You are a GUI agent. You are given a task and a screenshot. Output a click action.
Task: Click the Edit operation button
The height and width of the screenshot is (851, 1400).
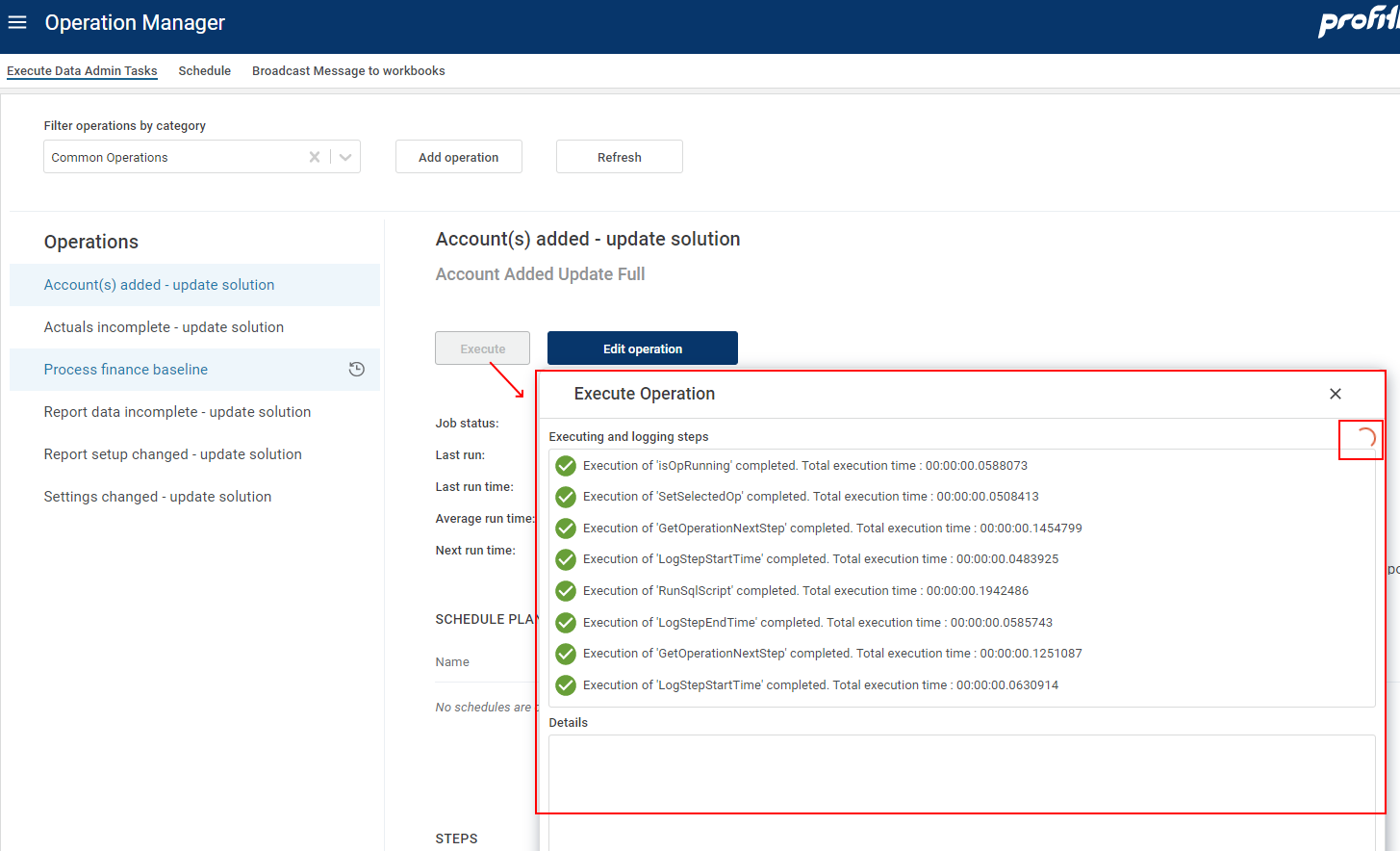coord(642,348)
